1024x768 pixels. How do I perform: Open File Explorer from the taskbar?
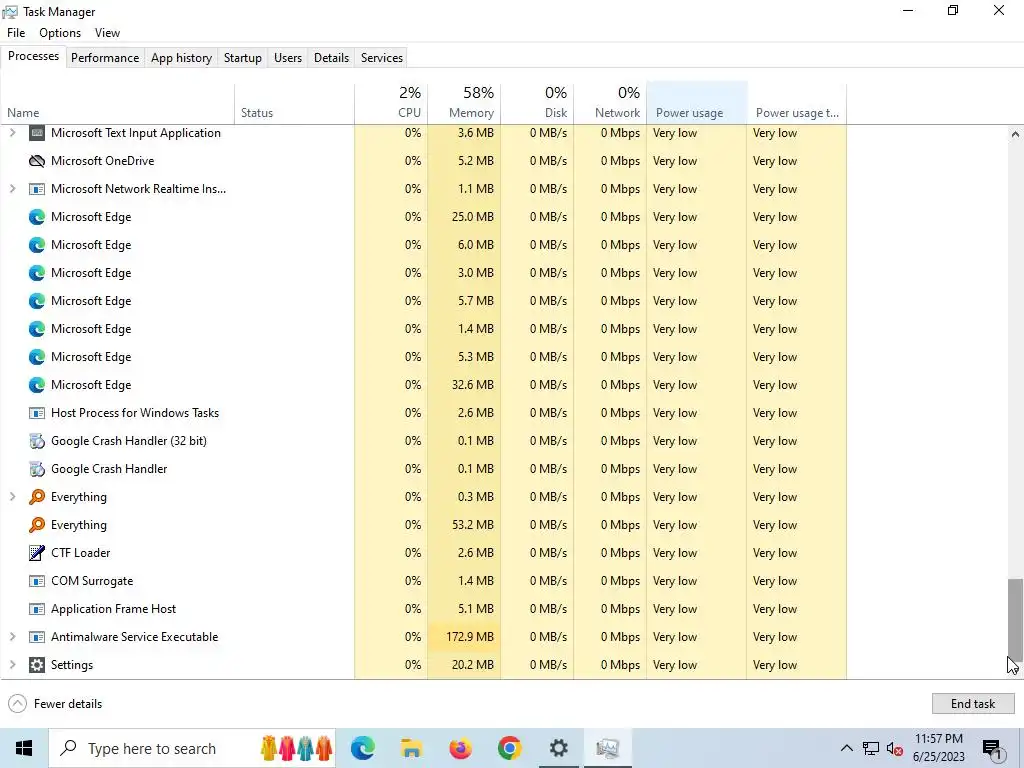coord(411,748)
